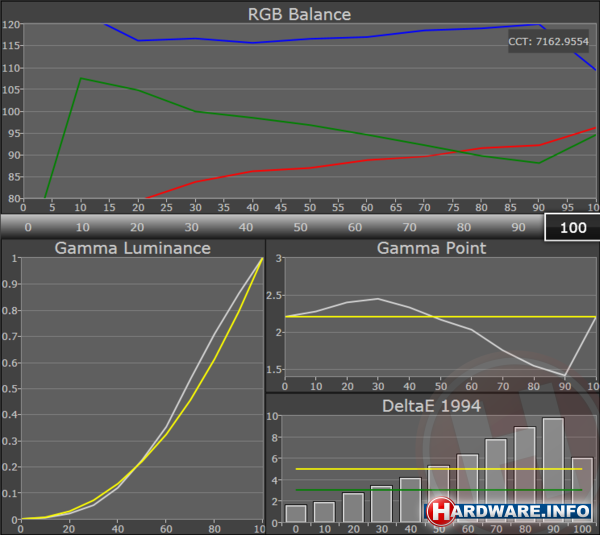Image resolution: width=600 pixels, height=535 pixels.
Task: Select the 80 grayscale step
Action: click(x=464, y=227)
